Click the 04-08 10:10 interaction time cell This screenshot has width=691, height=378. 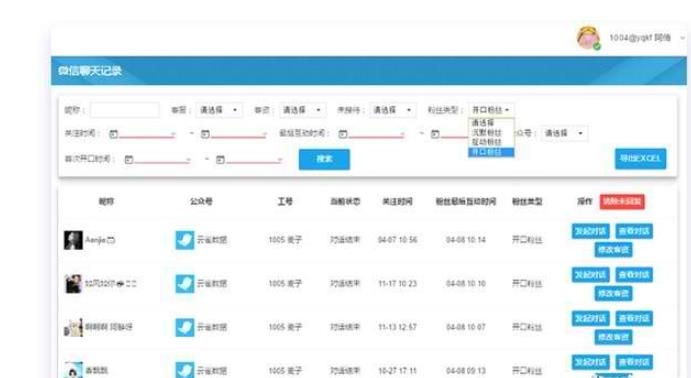(466, 284)
